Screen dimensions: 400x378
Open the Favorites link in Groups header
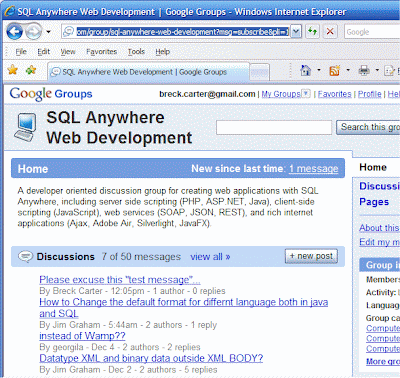tap(334, 94)
